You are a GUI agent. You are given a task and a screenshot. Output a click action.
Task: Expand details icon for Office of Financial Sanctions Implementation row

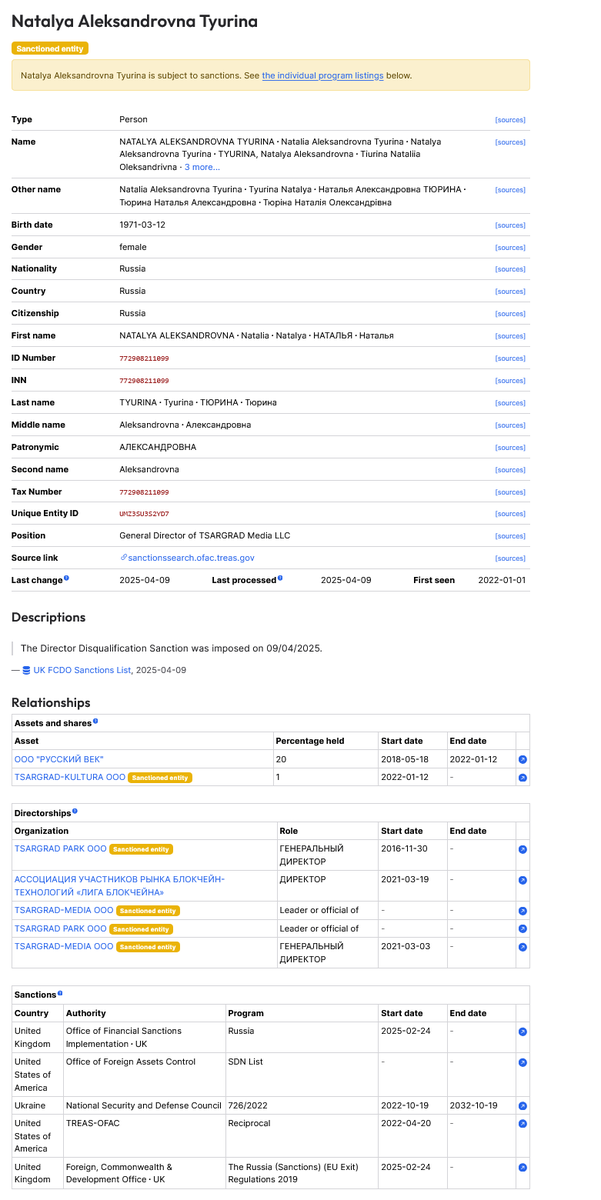522,1031
